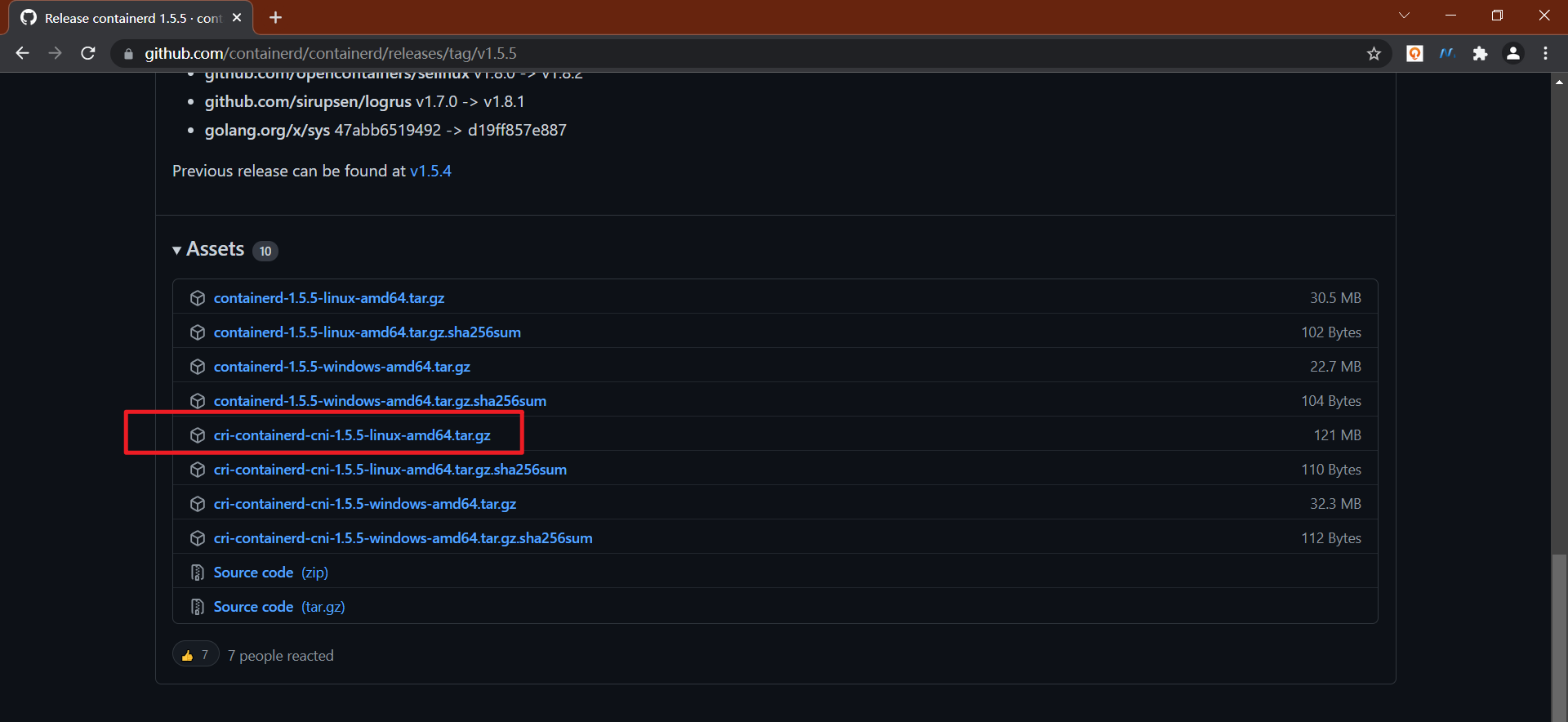1568x722 pixels.
Task: Open the tab search chevron
Action: point(1404,16)
